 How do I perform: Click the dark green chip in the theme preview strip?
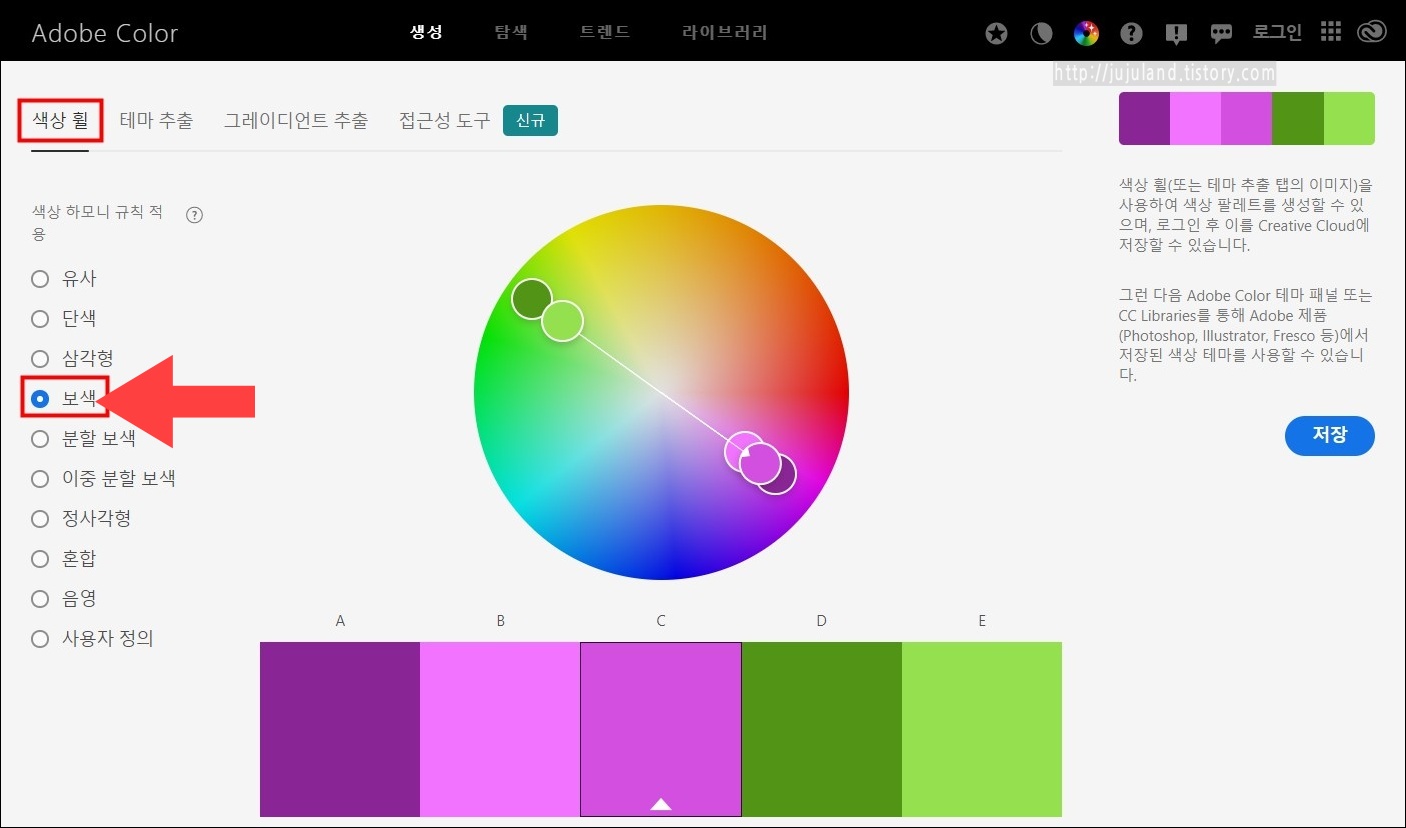1298,118
